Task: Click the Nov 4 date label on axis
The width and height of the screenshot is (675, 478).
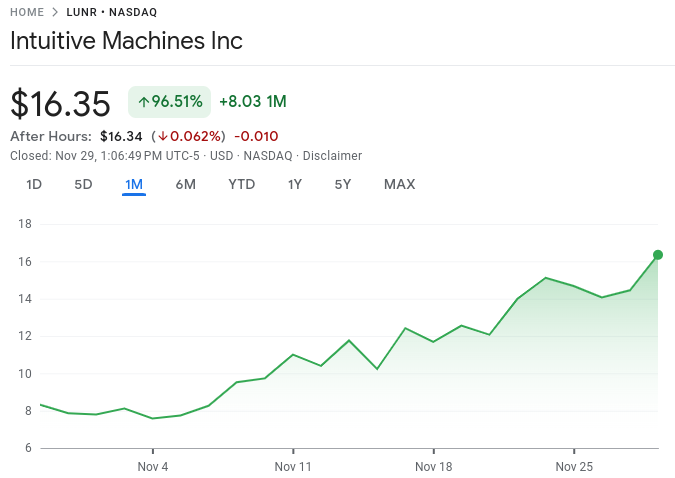Action: (x=153, y=467)
